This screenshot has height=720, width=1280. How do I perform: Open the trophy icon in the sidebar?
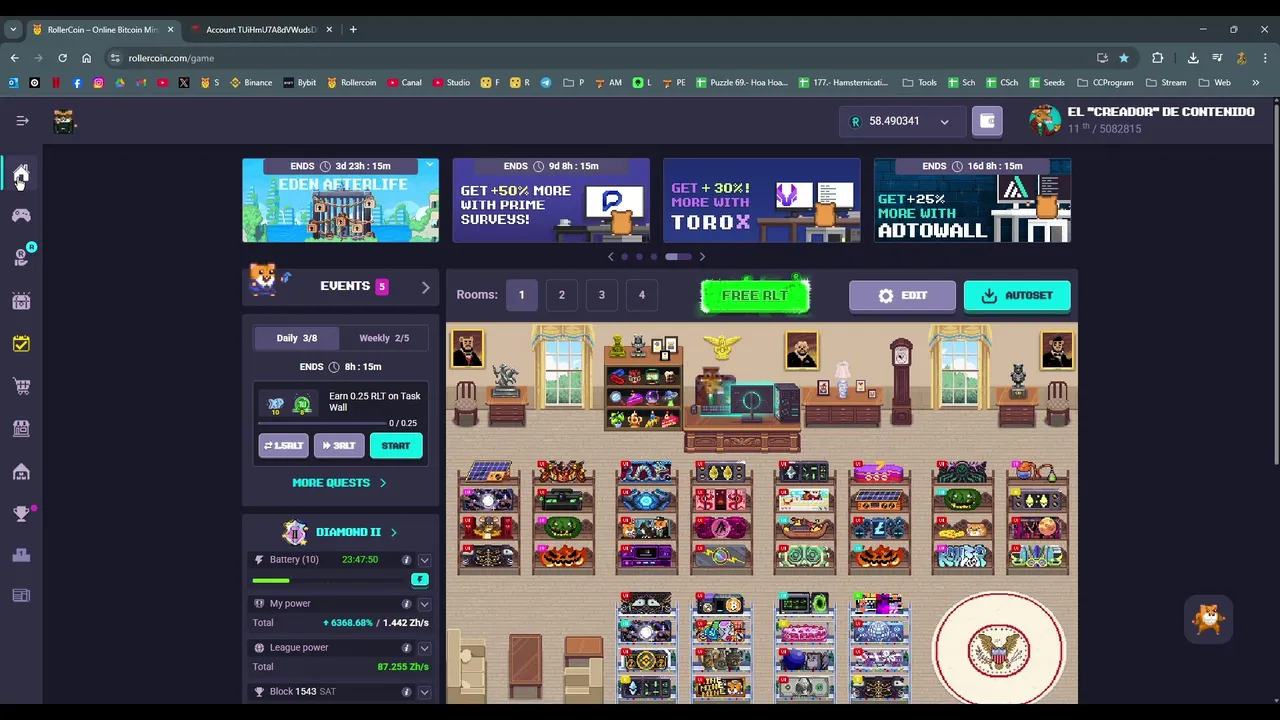coord(21,514)
